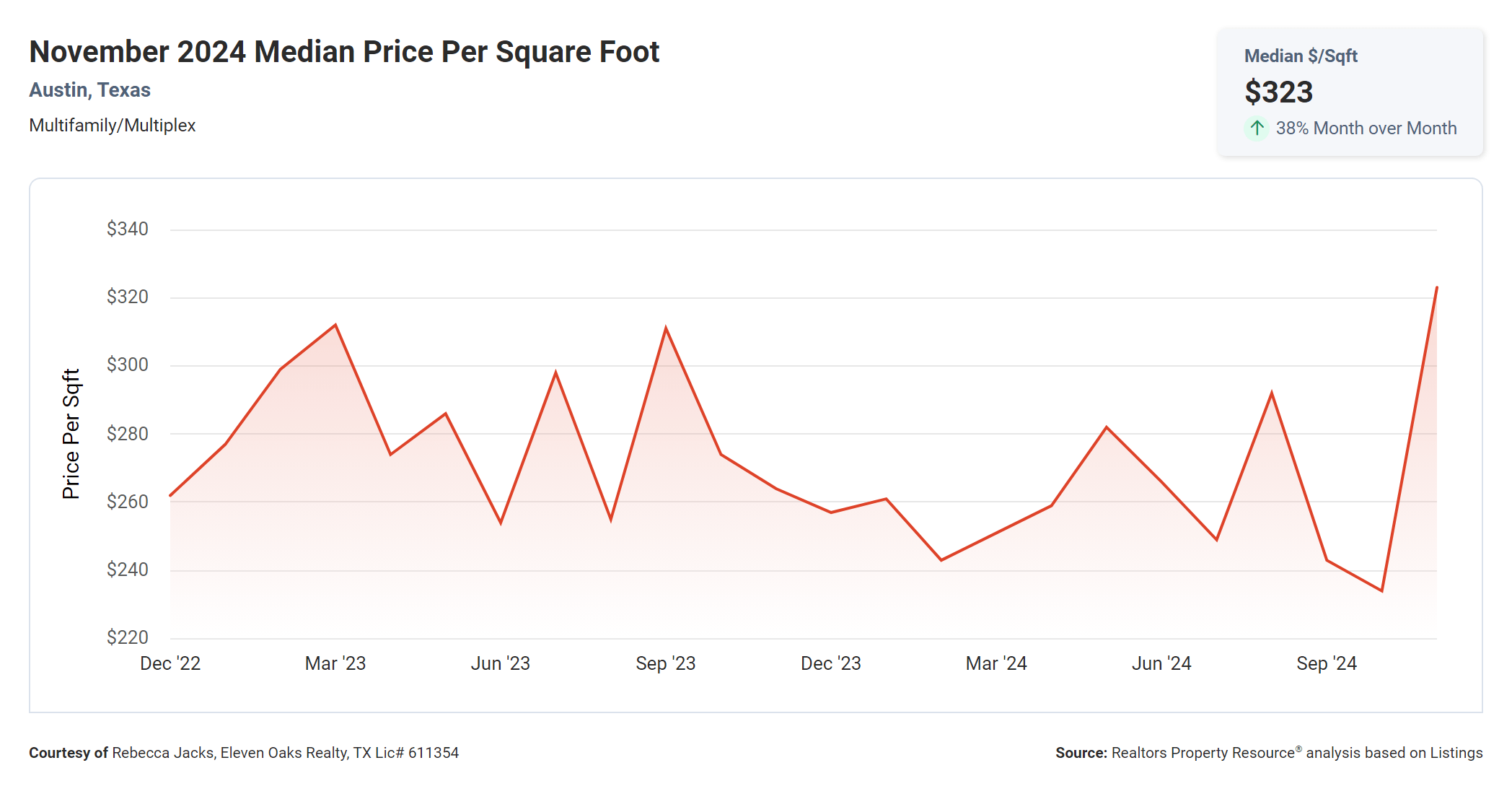The height and width of the screenshot is (794, 1512).
Task: Click the Jun '23 x-axis label
Action: (500, 663)
